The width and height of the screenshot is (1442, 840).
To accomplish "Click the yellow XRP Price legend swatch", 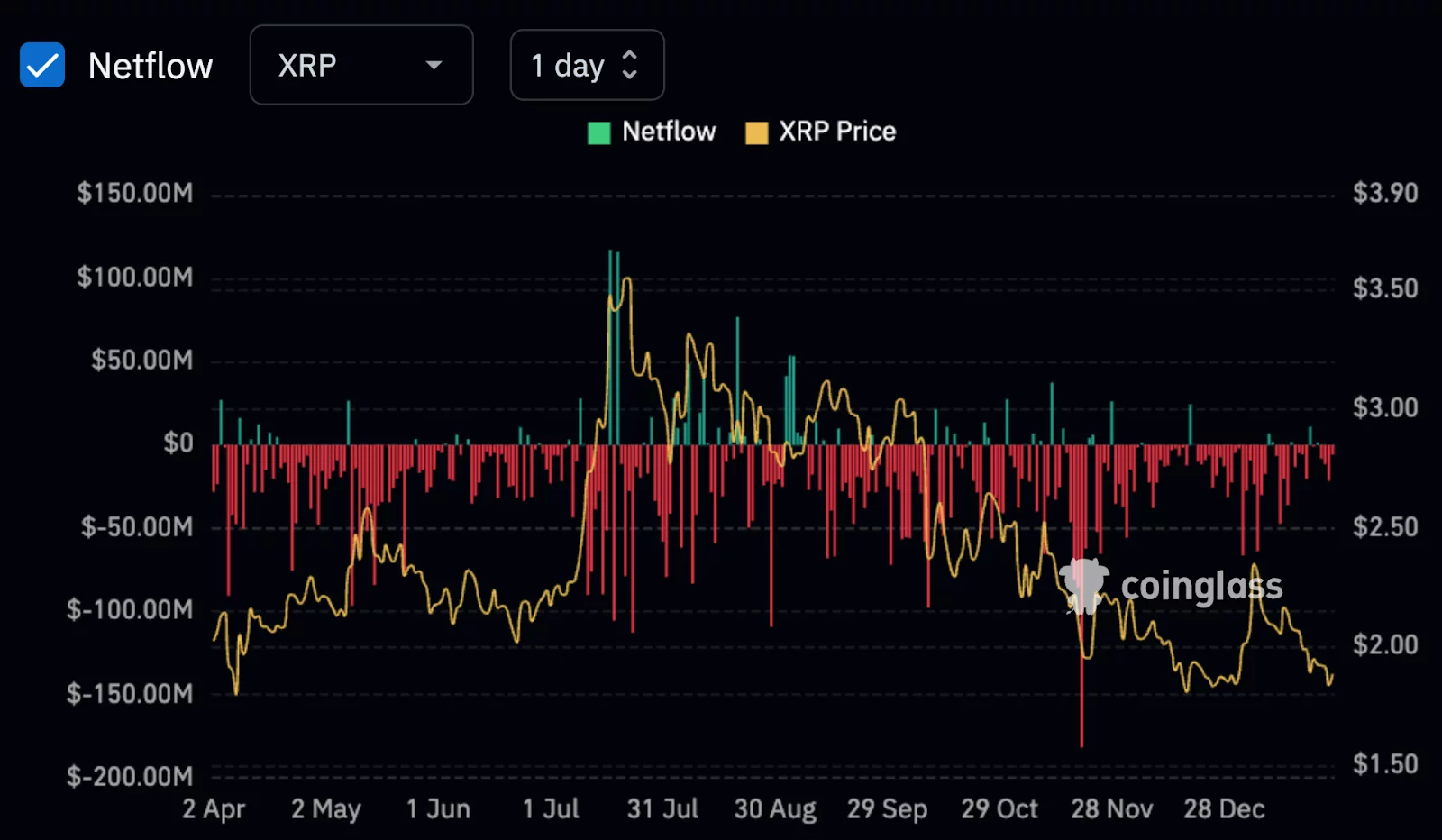I will point(755,132).
